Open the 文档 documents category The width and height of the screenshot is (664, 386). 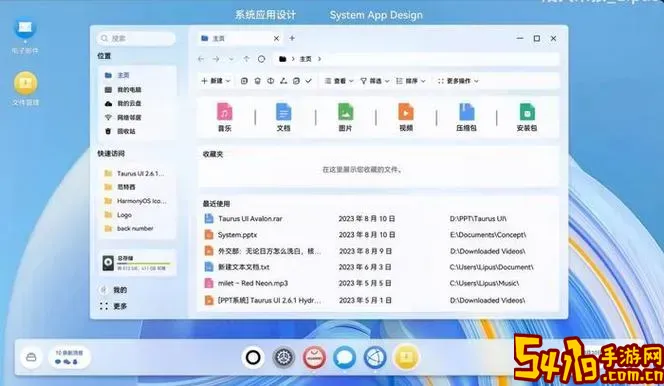[283, 117]
